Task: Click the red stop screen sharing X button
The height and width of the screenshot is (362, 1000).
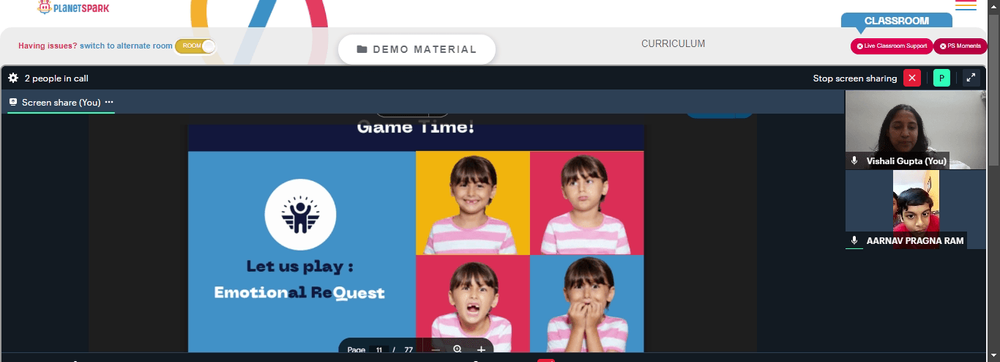Action: [x=912, y=78]
